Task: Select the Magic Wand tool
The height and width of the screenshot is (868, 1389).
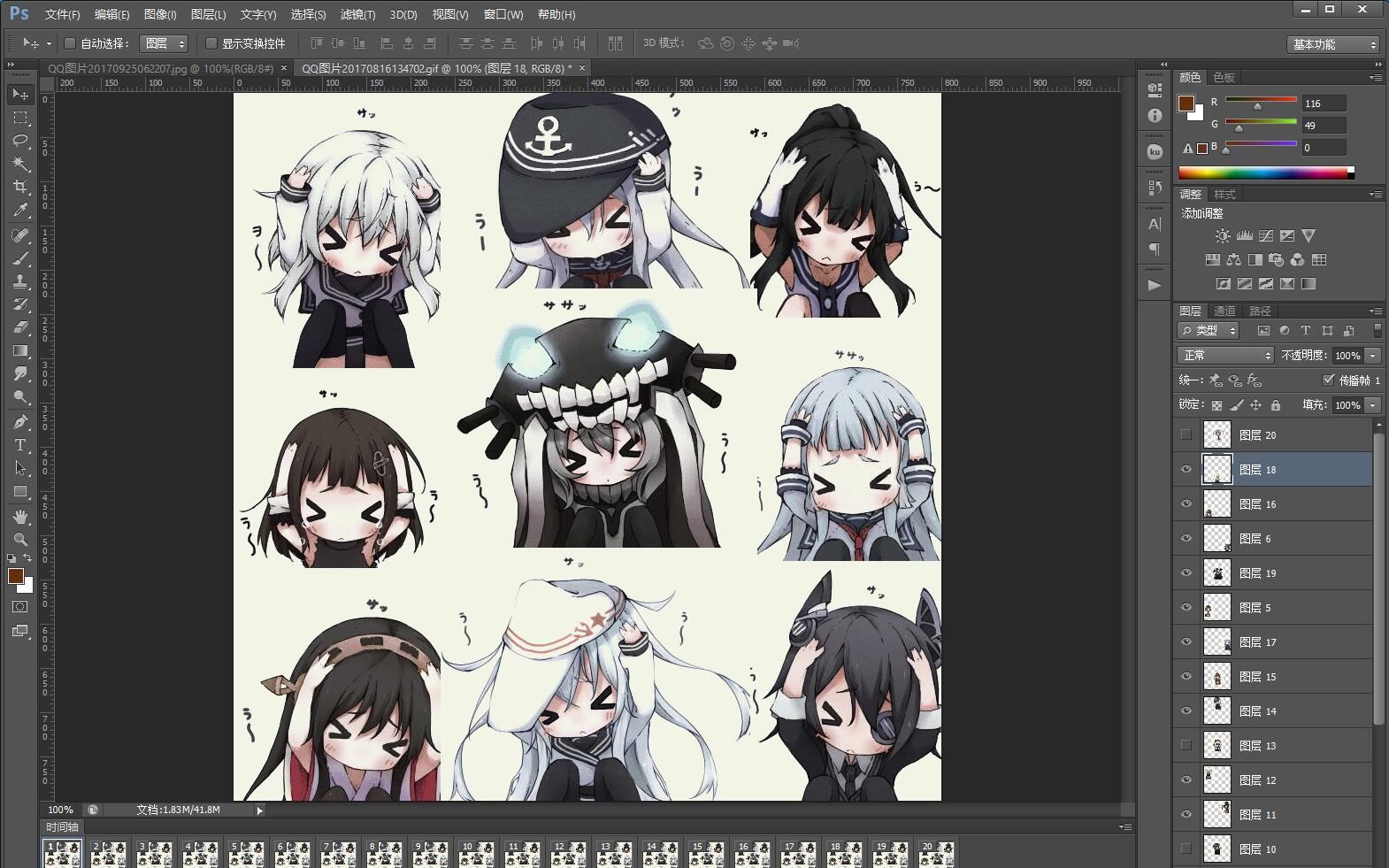Action: tap(20, 164)
